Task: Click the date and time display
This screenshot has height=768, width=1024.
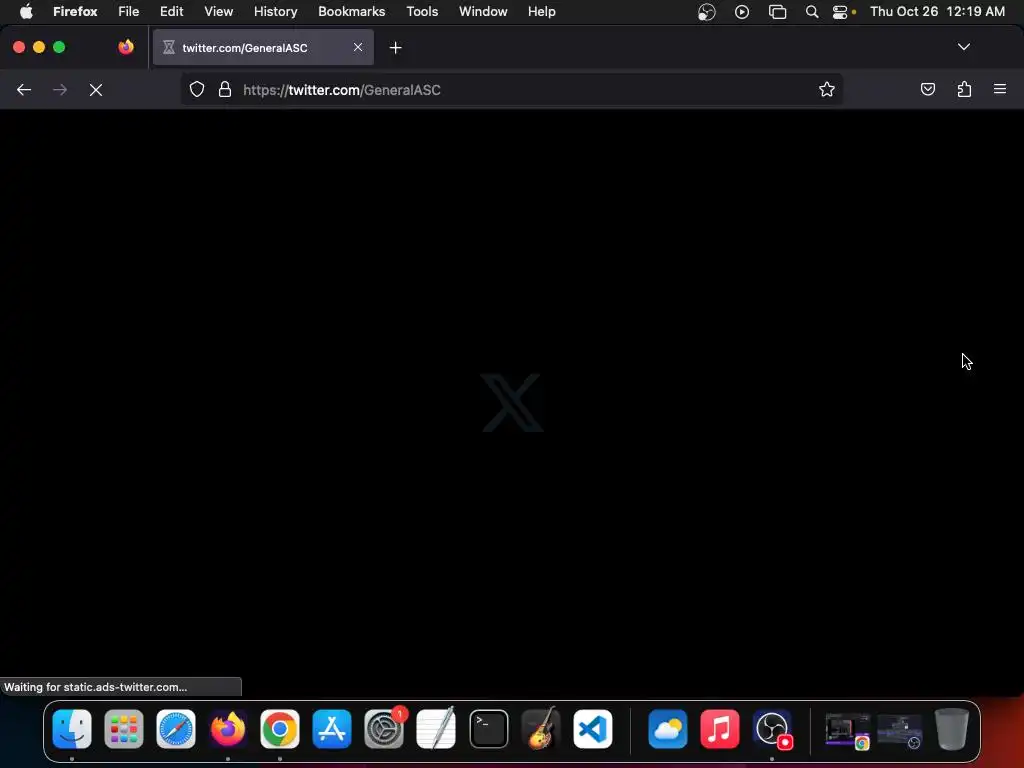Action: (x=937, y=12)
